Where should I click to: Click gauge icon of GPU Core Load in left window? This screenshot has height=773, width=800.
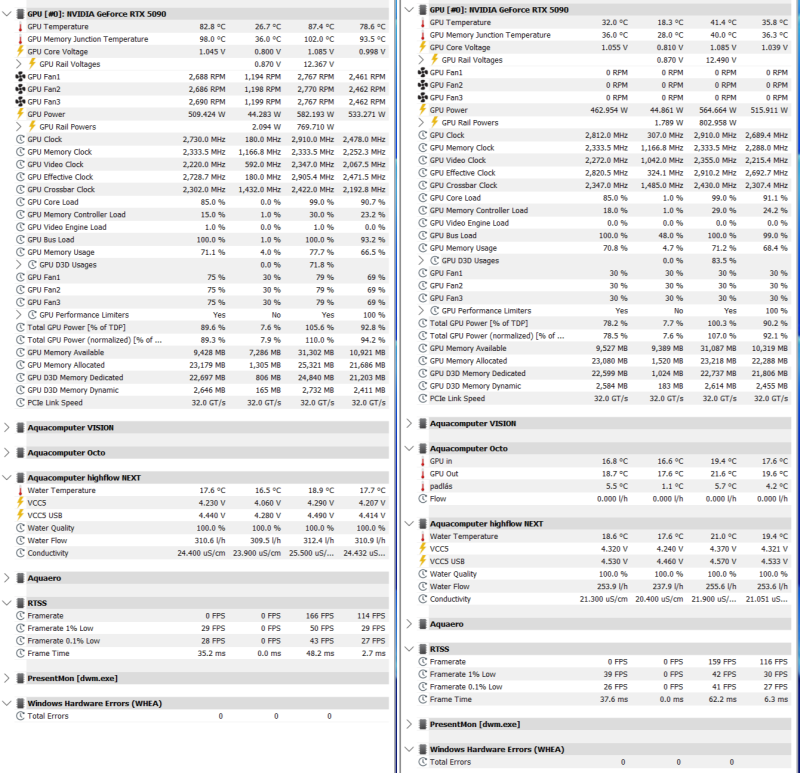[20, 202]
